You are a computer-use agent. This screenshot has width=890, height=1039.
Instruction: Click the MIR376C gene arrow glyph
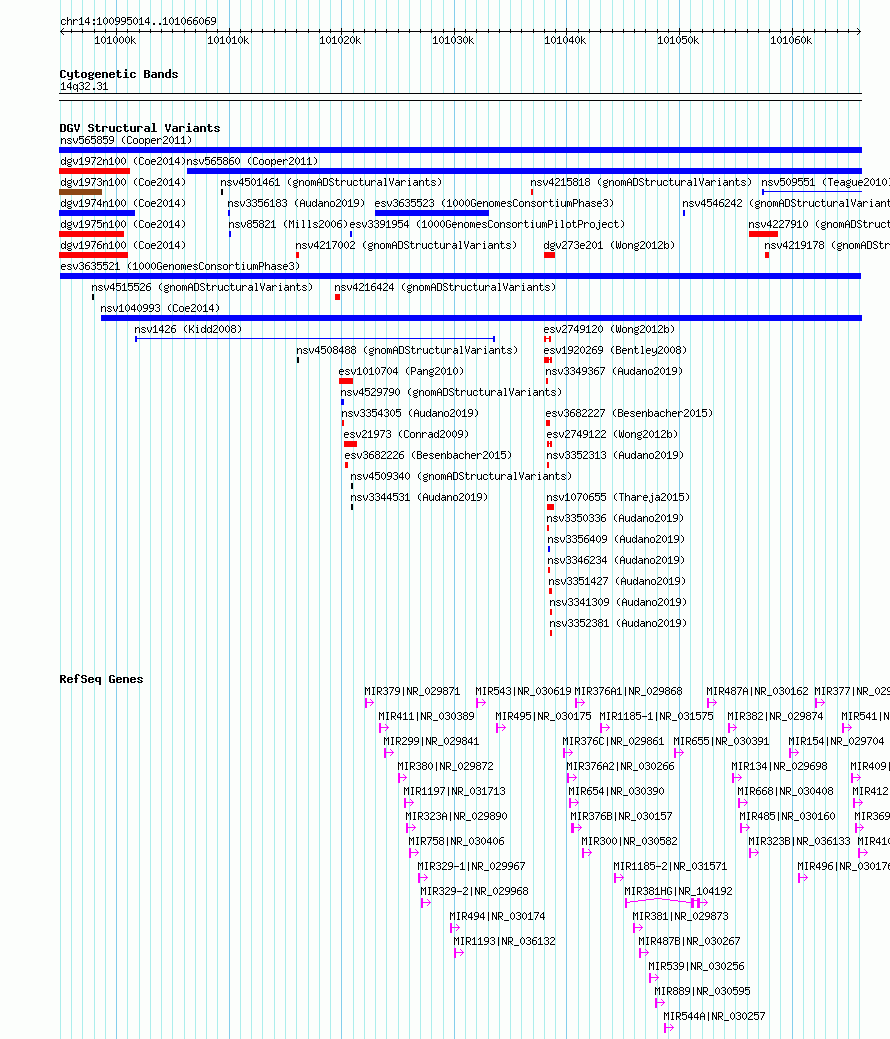pyautogui.click(x=567, y=753)
